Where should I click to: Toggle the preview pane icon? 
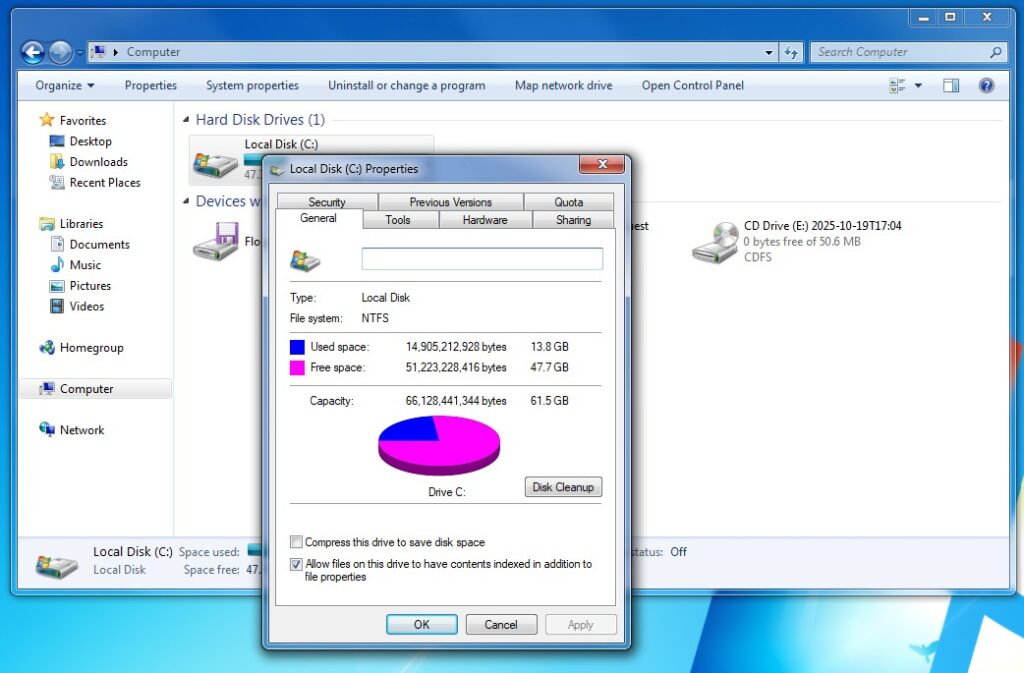pos(951,86)
